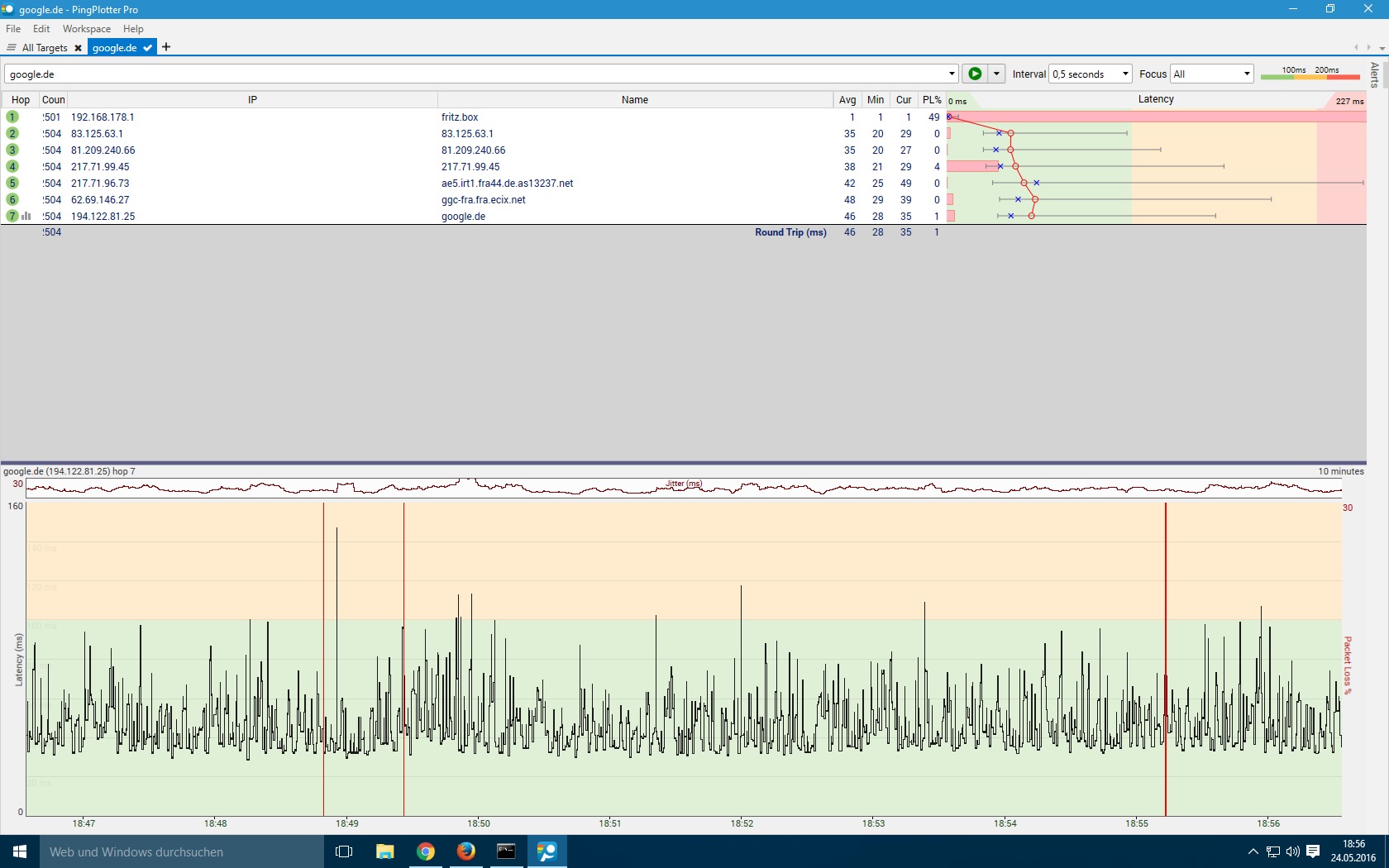Image resolution: width=1389 pixels, height=868 pixels.
Task: Select hop 2 green circle icon
Action: [12, 133]
